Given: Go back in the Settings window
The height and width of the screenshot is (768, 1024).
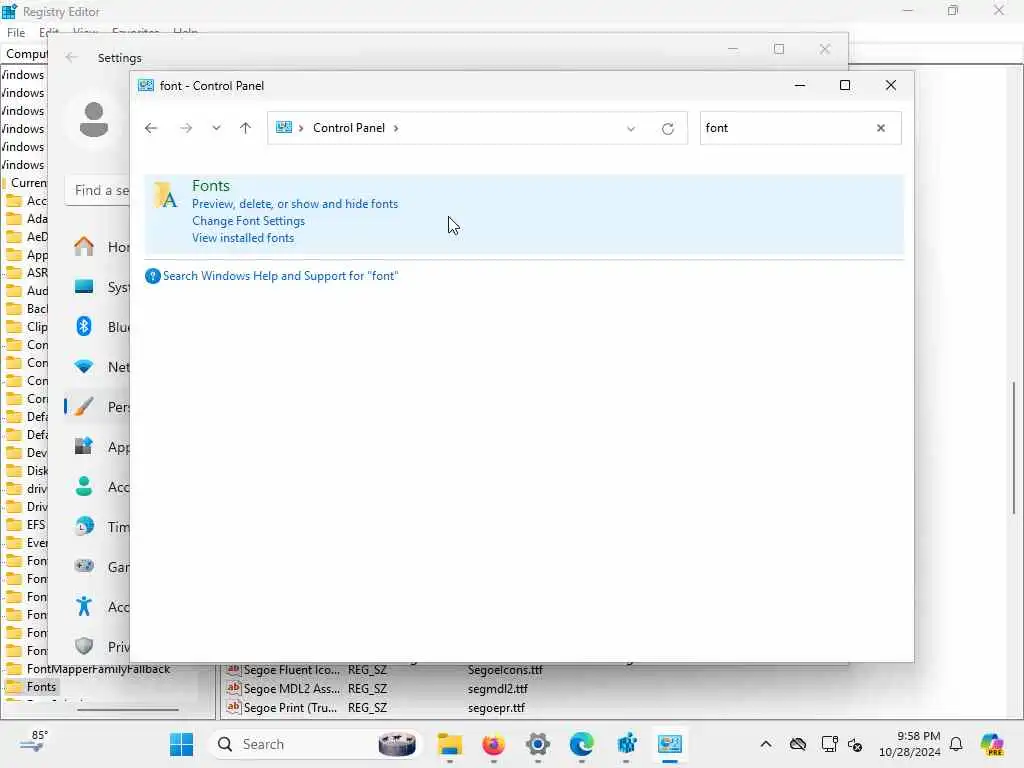Looking at the screenshot, I should [72, 57].
